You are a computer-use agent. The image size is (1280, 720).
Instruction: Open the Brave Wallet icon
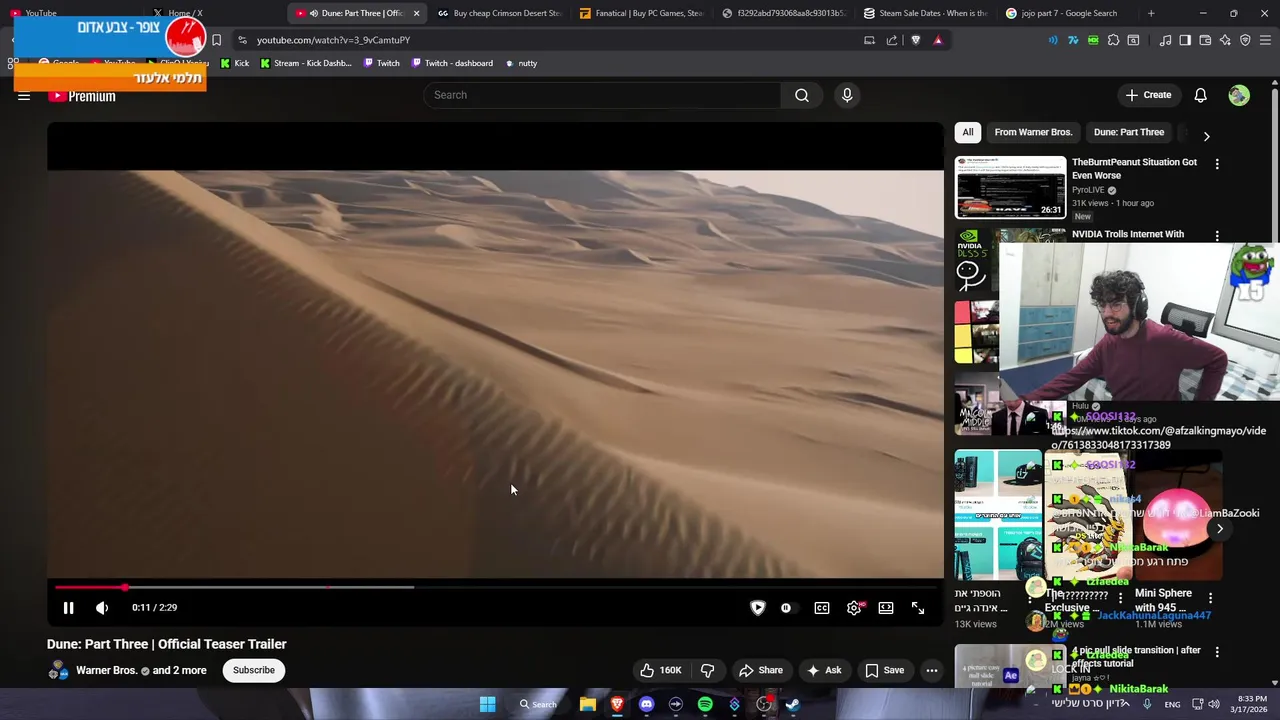(1205, 40)
